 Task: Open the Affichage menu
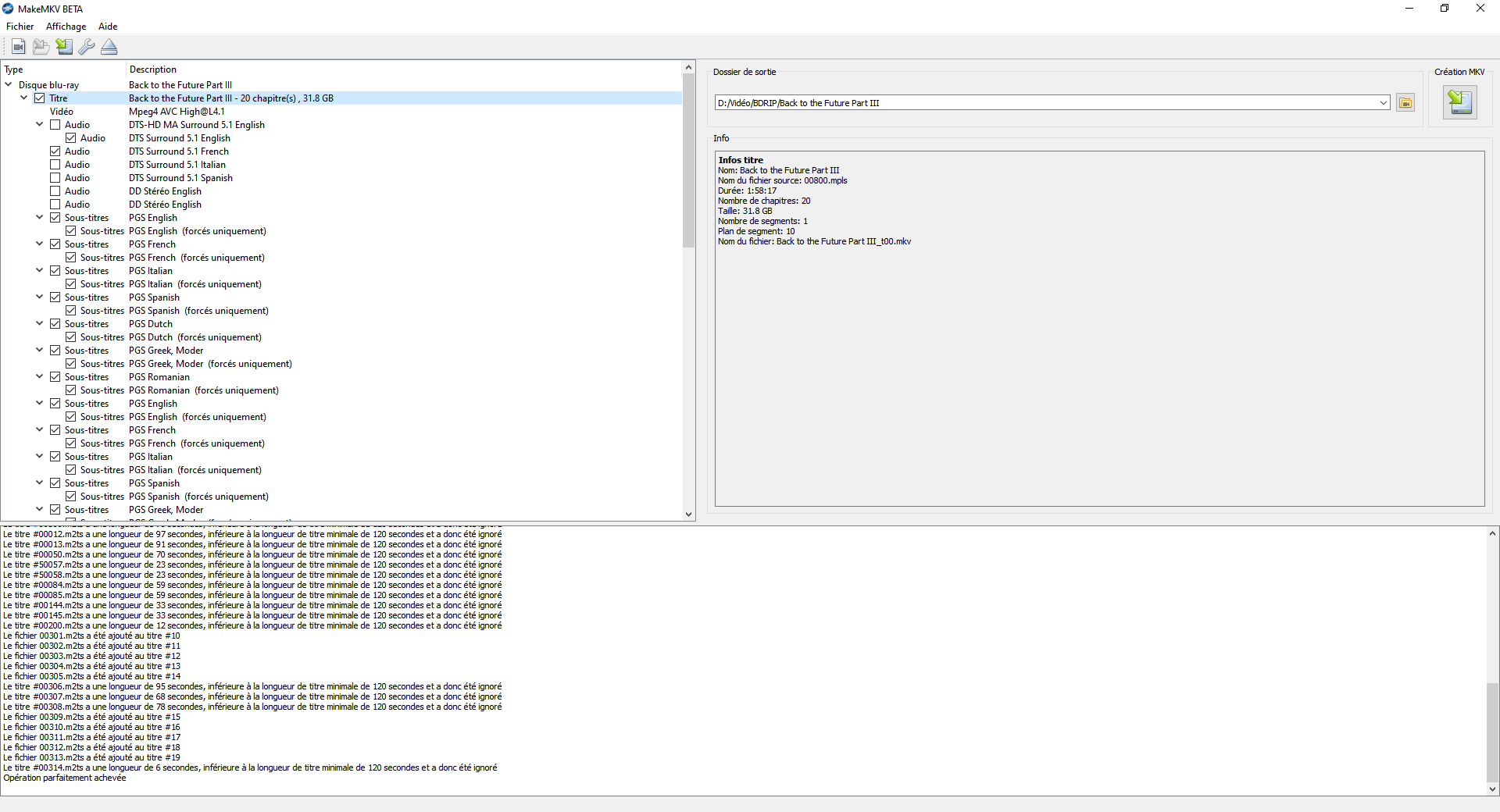coord(66,27)
